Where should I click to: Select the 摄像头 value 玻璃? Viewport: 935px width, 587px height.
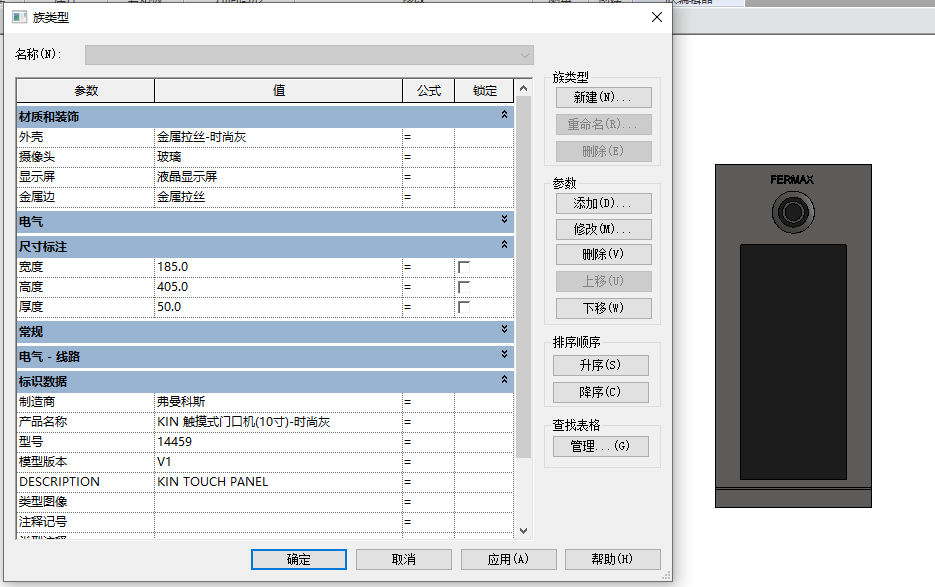(278, 157)
